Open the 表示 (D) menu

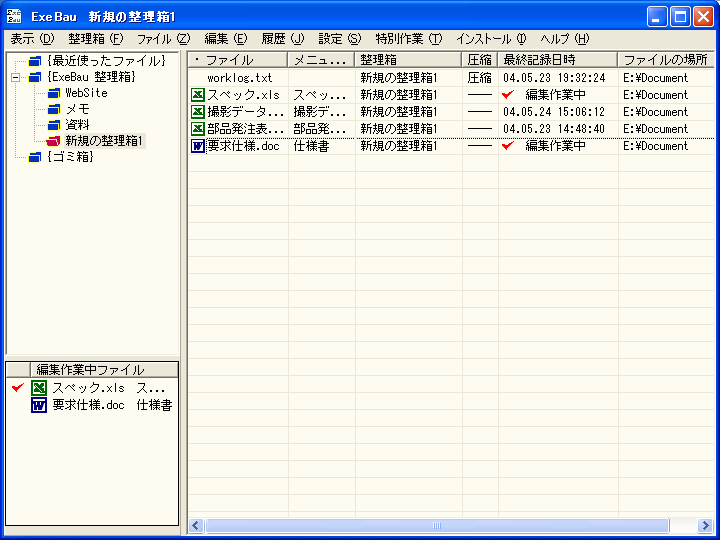click(x=33, y=39)
